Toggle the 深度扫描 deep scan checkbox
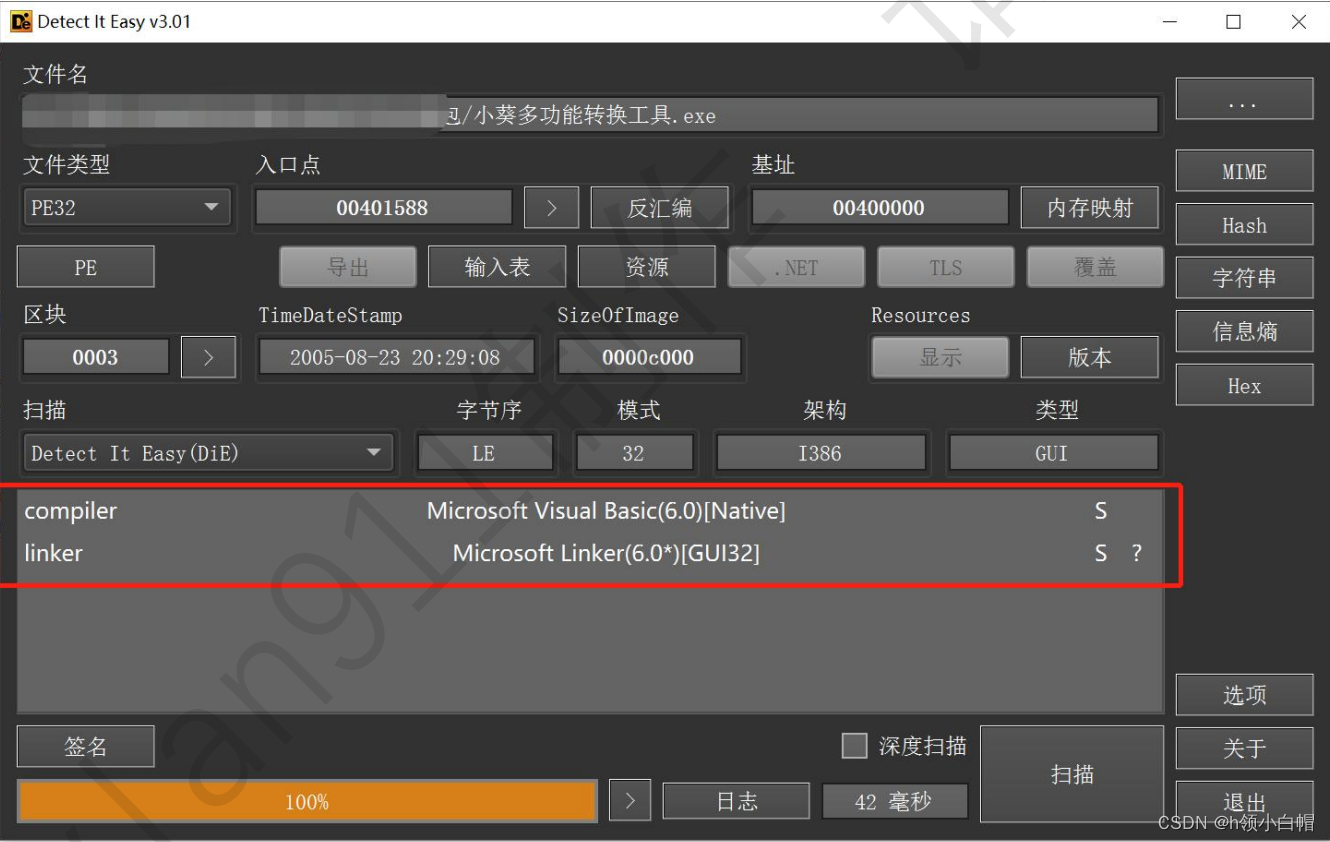The image size is (1330, 842). tap(854, 746)
